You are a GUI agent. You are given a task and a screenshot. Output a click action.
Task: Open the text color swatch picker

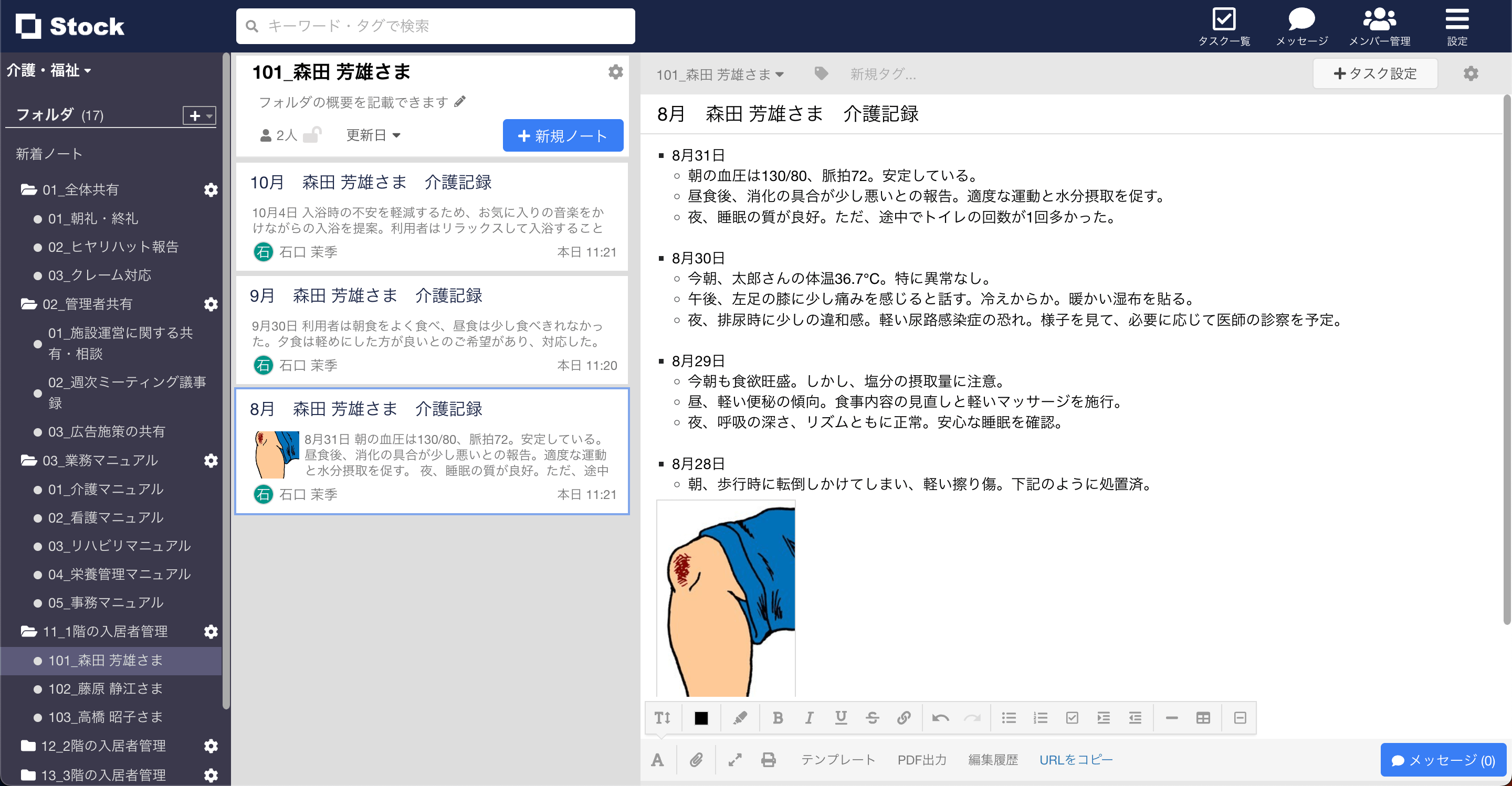701,717
